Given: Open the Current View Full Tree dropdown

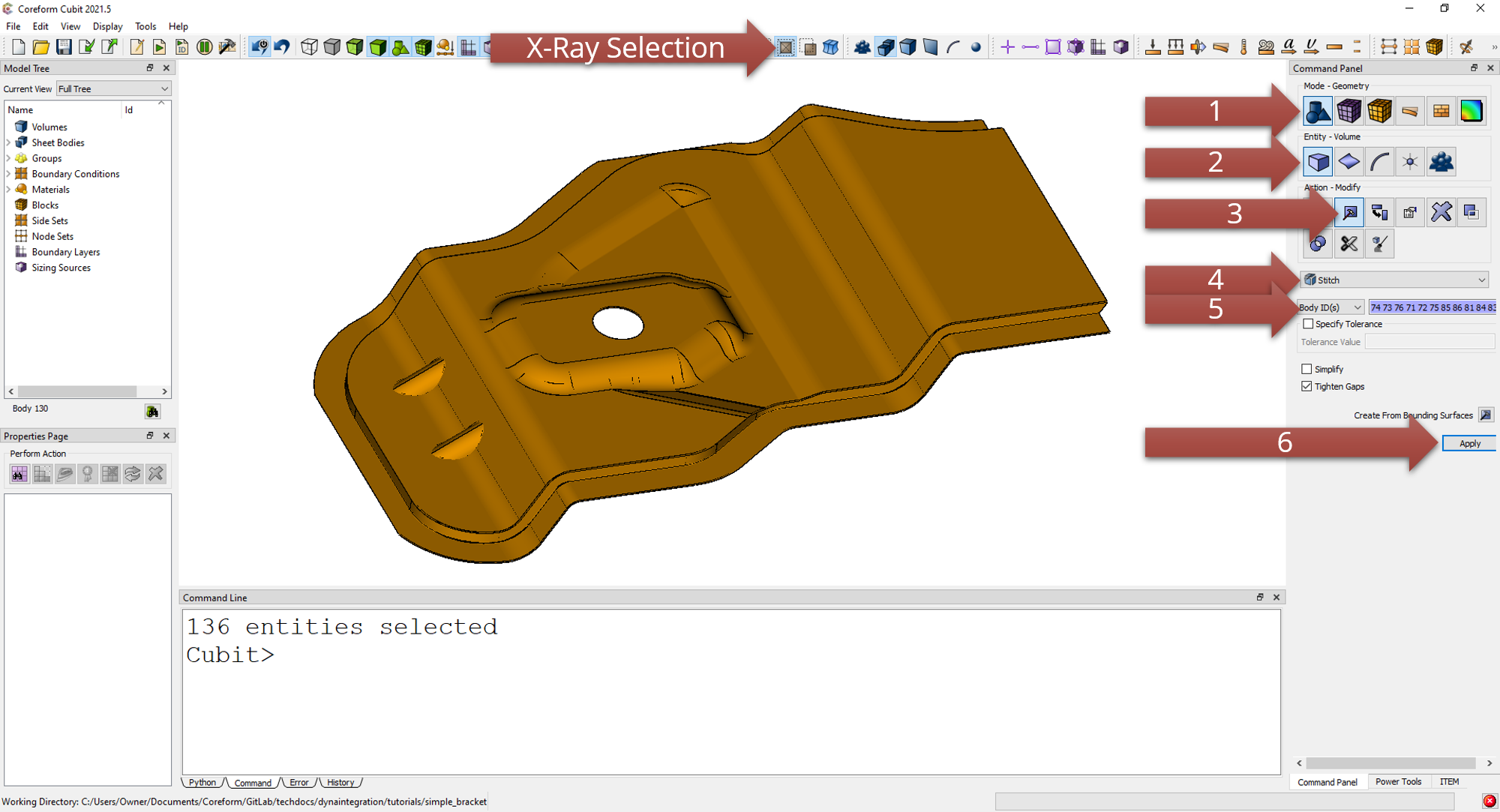Looking at the screenshot, I should (x=113, y=88).
